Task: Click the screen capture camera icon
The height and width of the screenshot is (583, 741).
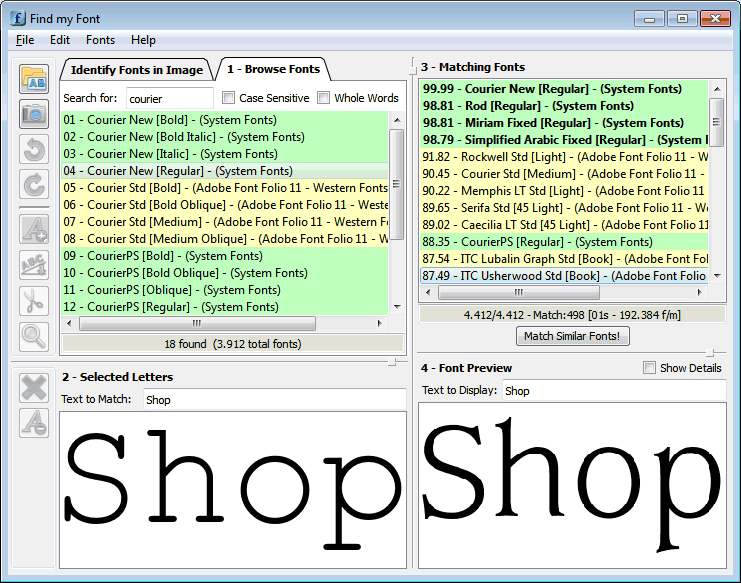Action: (x=34, y=114)
